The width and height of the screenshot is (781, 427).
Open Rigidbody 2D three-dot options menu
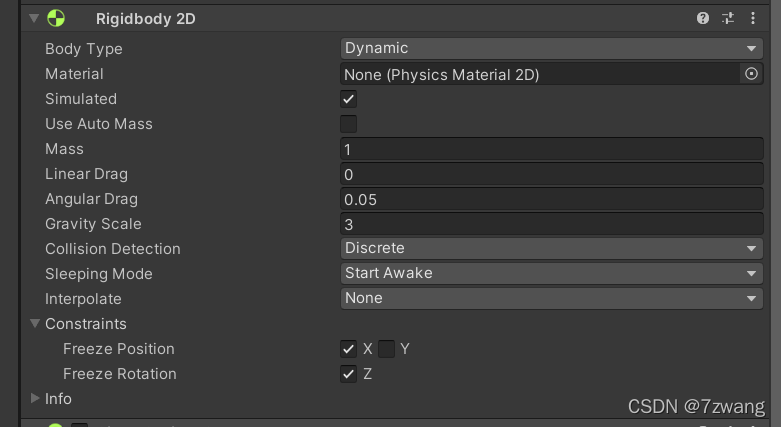(x=753, y=18)
